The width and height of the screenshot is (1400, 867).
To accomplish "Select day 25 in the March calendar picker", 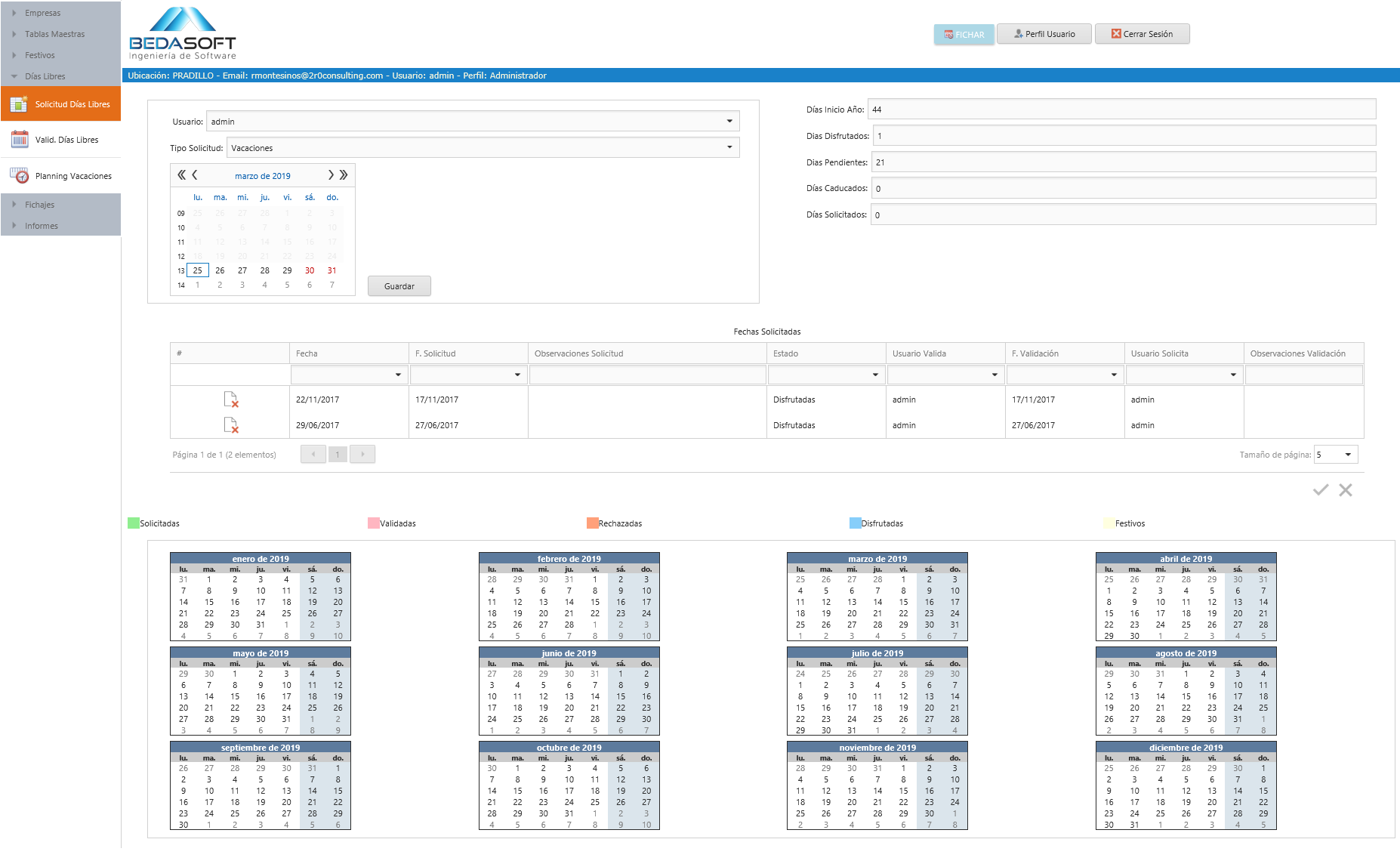I will tap(198, 270).
